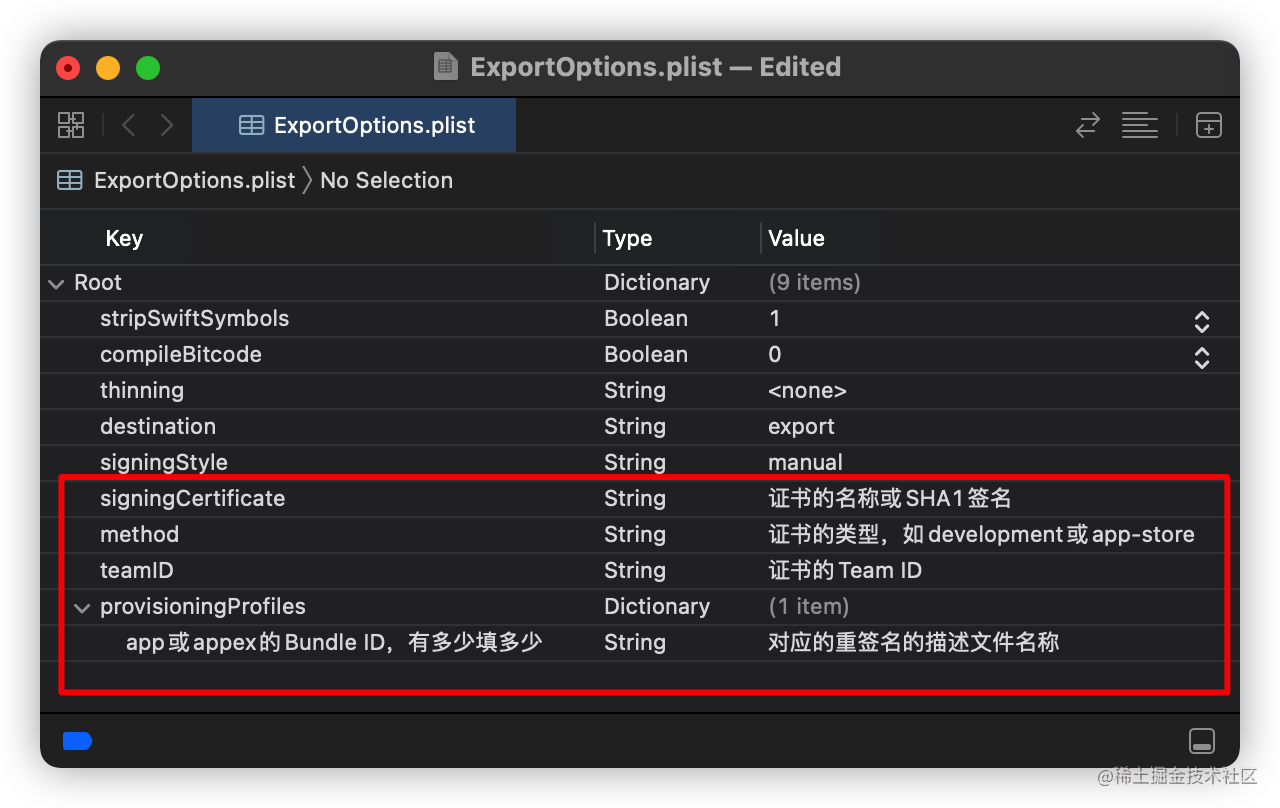Go forward with the right arrow
The image size is (1280, 808).
pos(167,125)
